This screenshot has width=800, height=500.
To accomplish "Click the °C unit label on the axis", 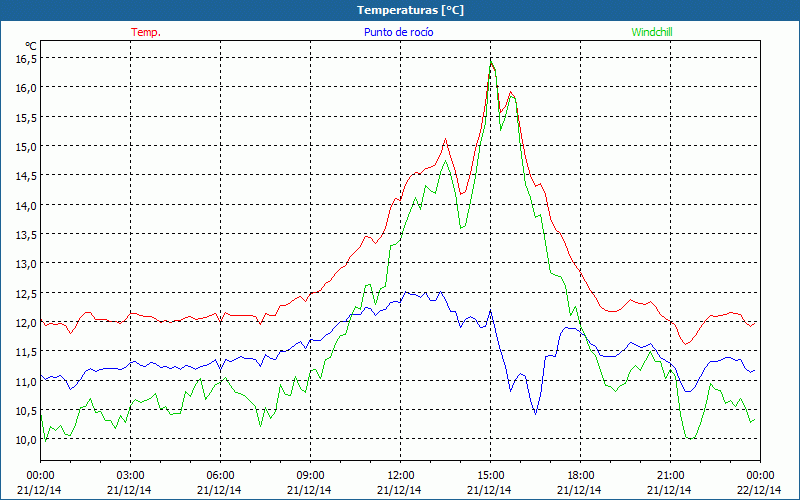I will (x=31, y=45).
